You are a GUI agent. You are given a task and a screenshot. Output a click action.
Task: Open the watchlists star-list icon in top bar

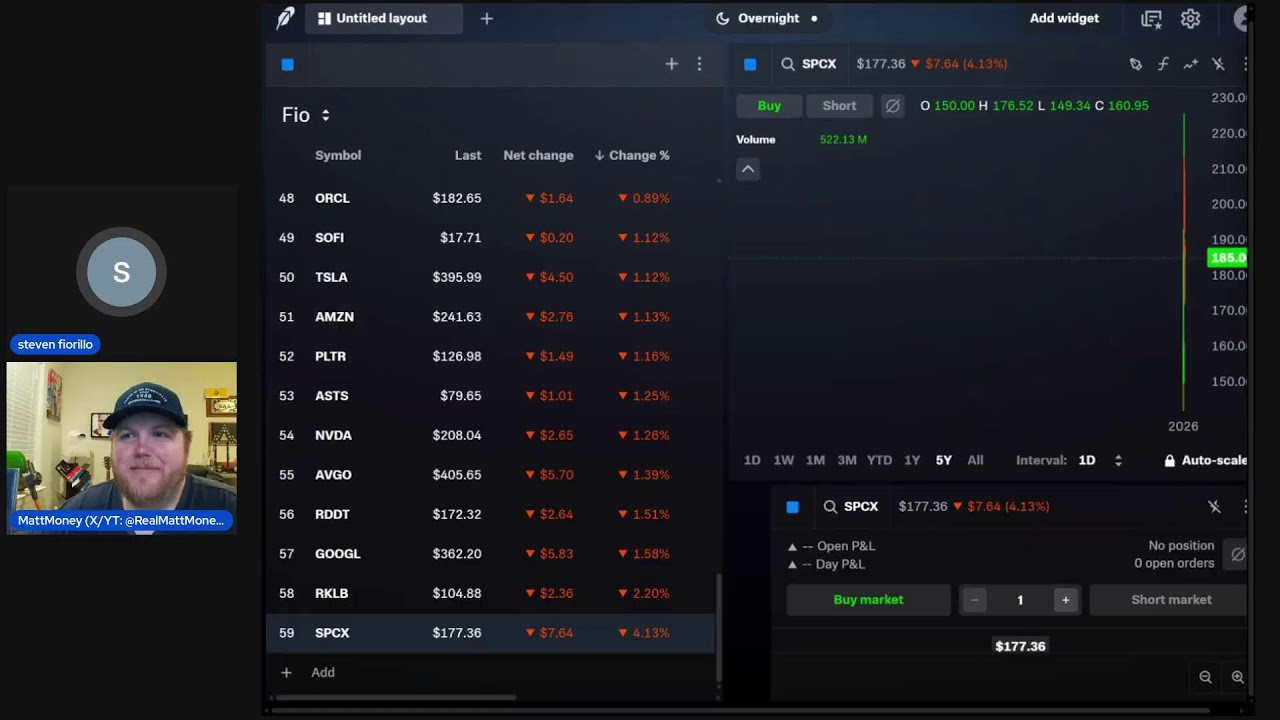coord(1152,18)
